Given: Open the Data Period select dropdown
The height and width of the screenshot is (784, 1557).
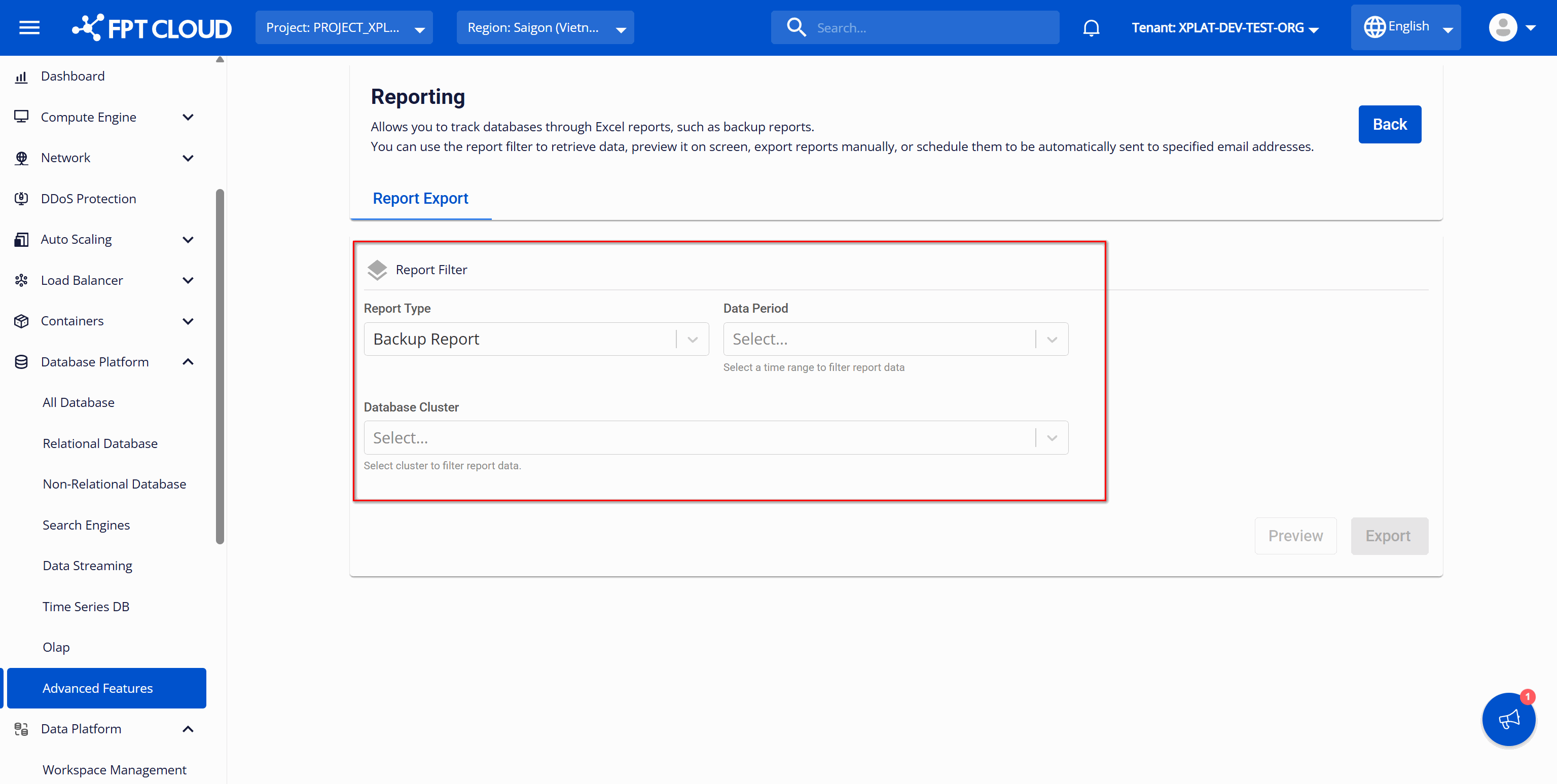Looking at the screenshot, I should (896, 339).
